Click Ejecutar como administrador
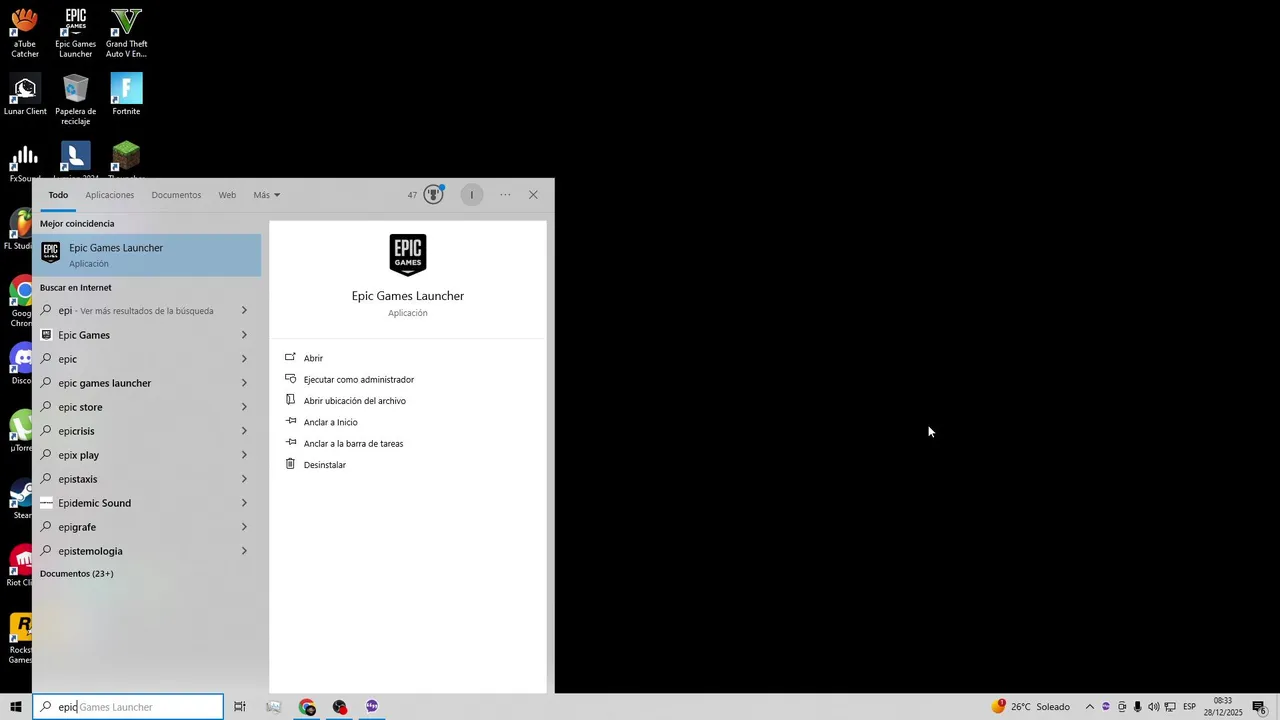This screenshot has width=1280, height=720. (358, 380)
